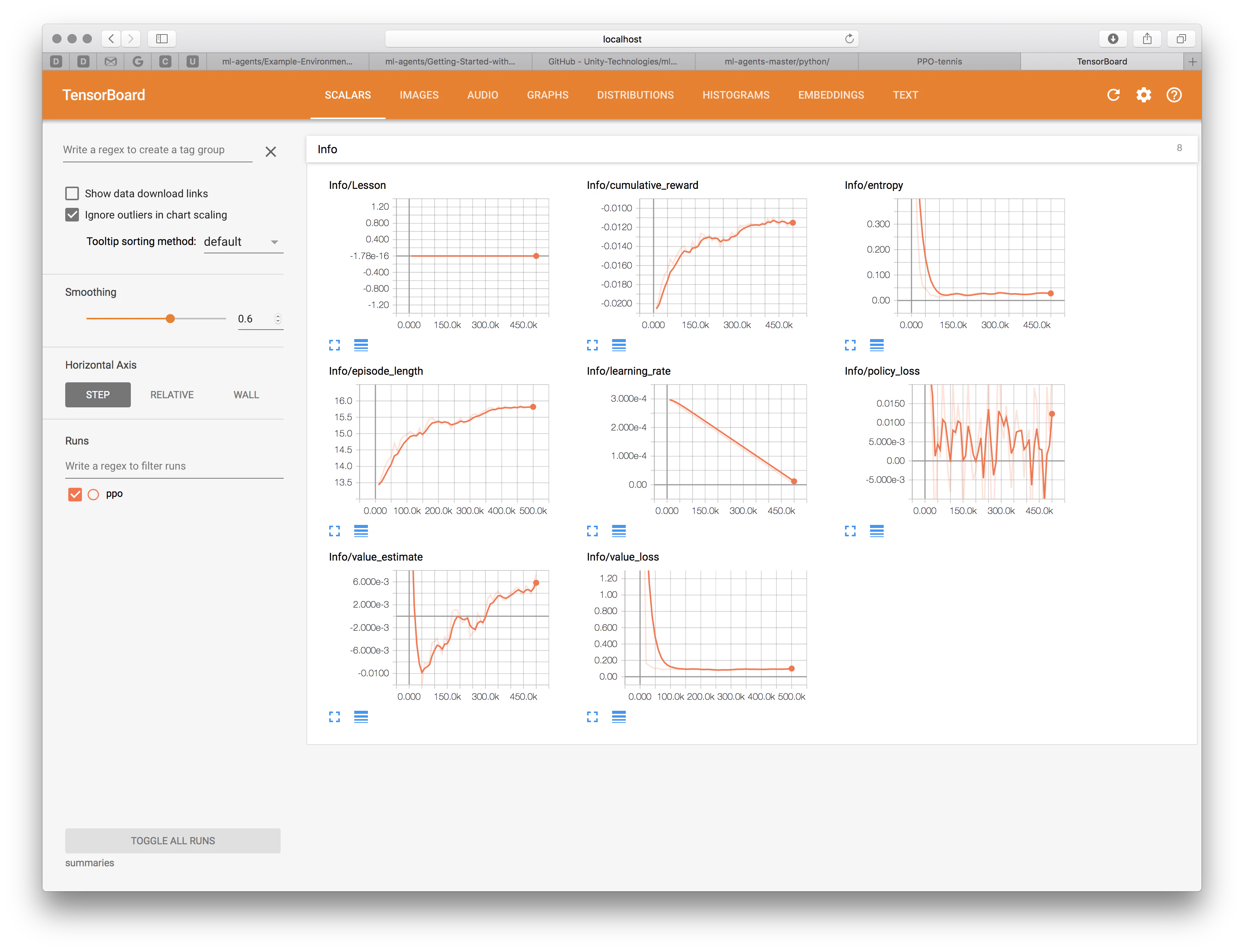Image resolution: width=1244 pixels, height=952 pixels.
Task: Set horizontal axis to RELATIVE
Action: coord(172,394)
